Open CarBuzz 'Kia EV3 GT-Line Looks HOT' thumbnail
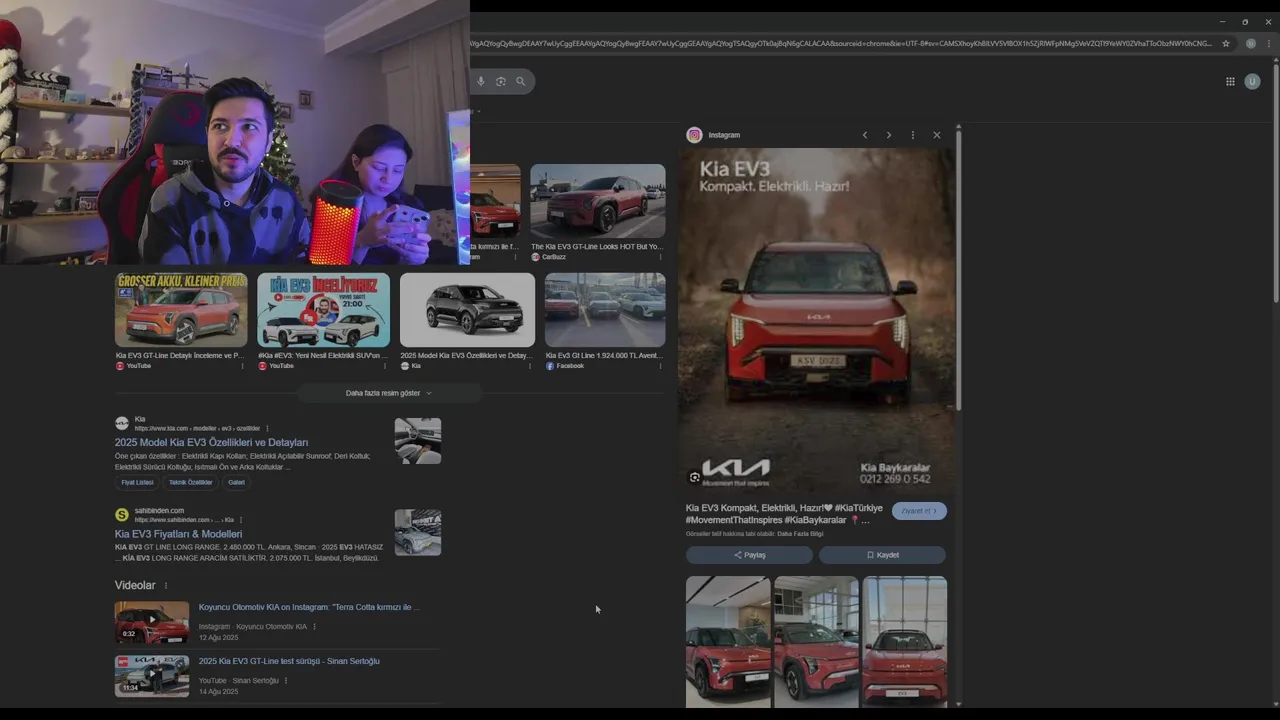 point(598,201)
